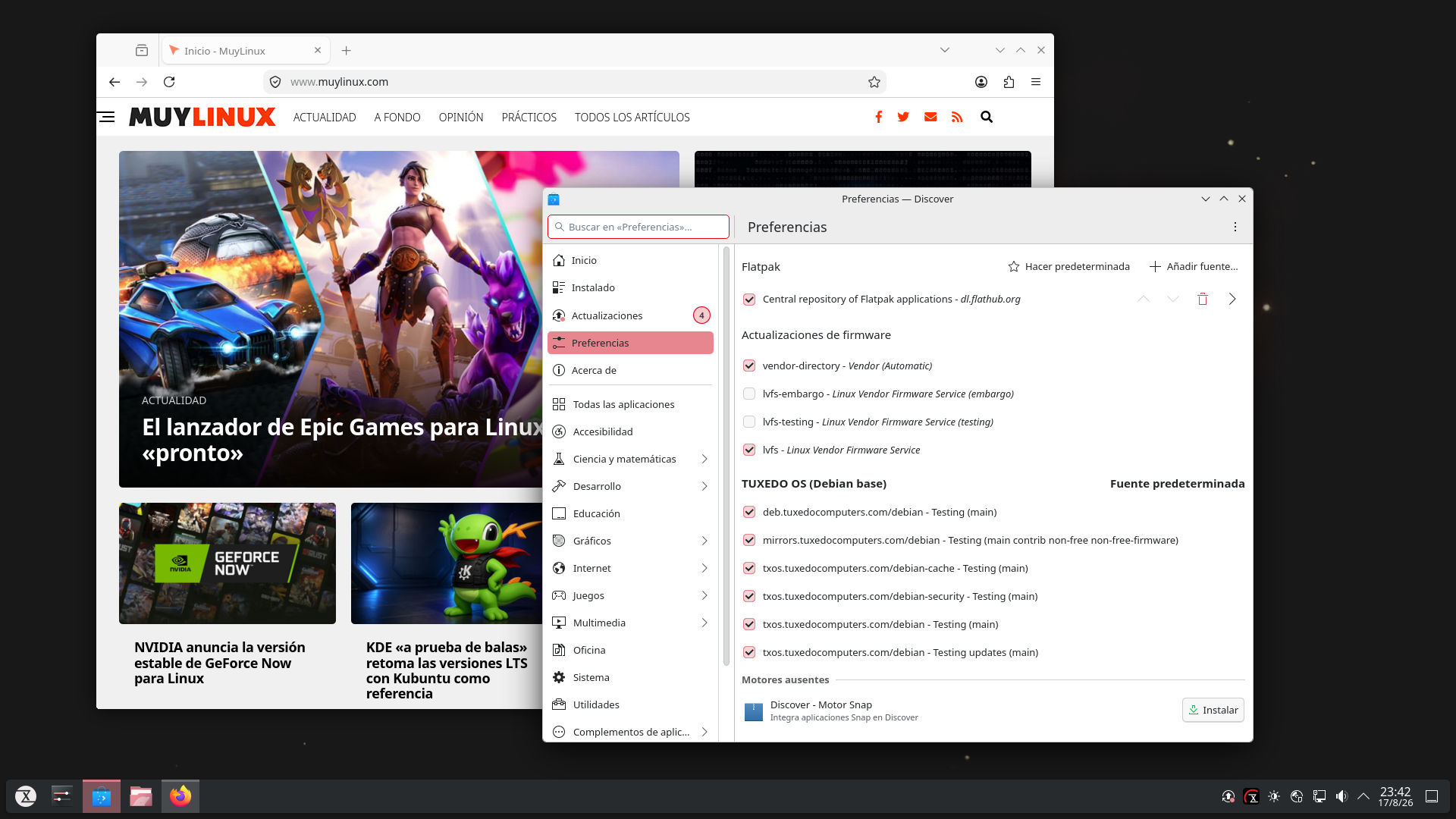Open ACTUALIDAD menu on MuyLinux
This screenshot has width=1456, height=819.
(325, 118)
